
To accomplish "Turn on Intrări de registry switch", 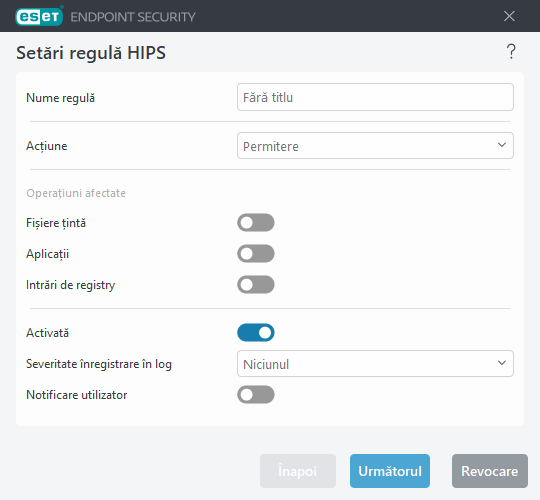I will [256, 284].
